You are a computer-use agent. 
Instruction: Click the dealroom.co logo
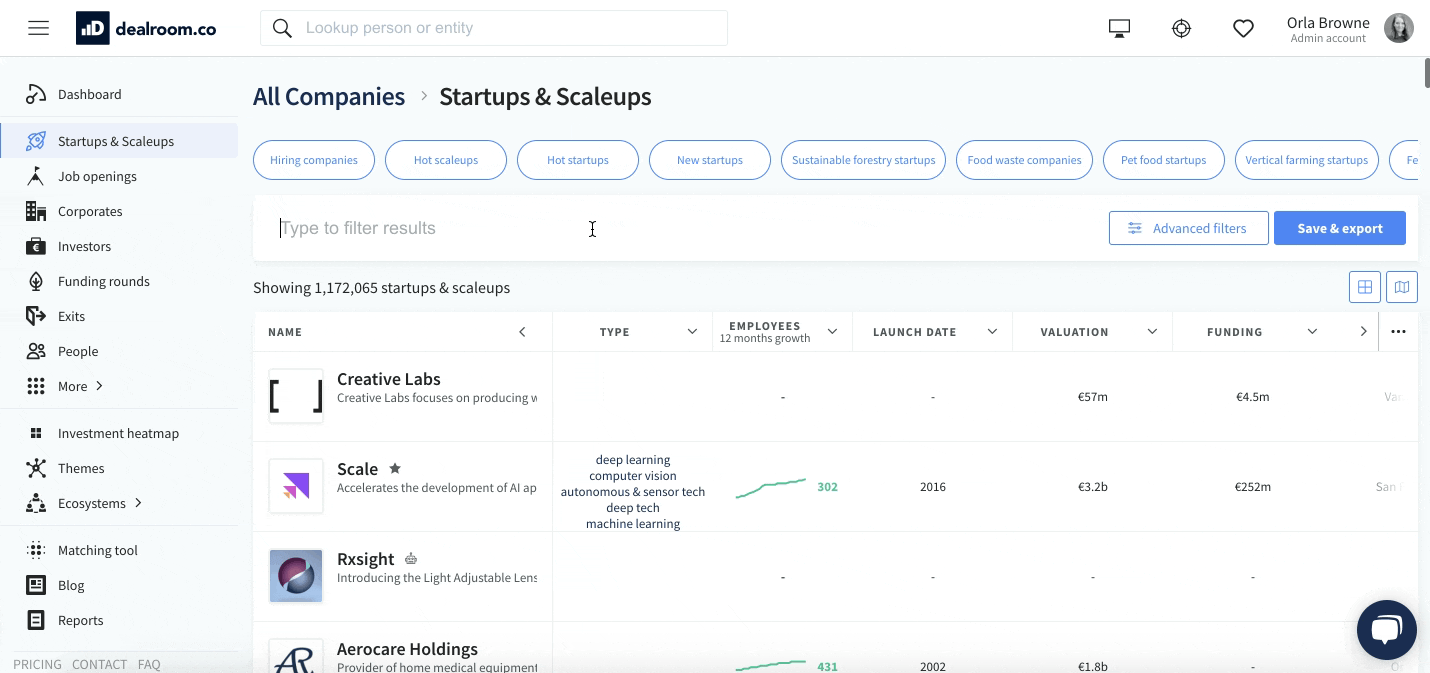point(146,29)
